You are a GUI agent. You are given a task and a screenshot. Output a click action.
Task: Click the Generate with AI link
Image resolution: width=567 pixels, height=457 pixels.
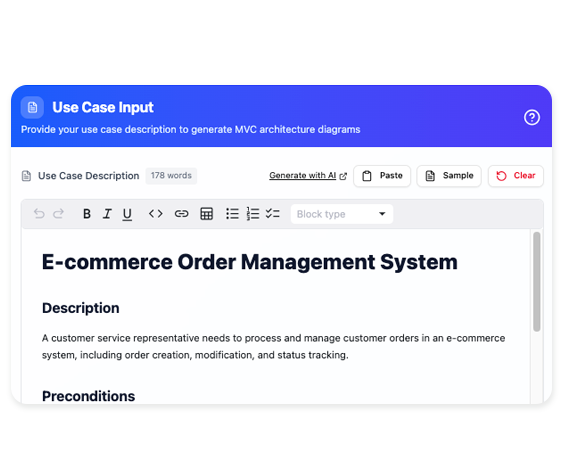pos(308,175)
